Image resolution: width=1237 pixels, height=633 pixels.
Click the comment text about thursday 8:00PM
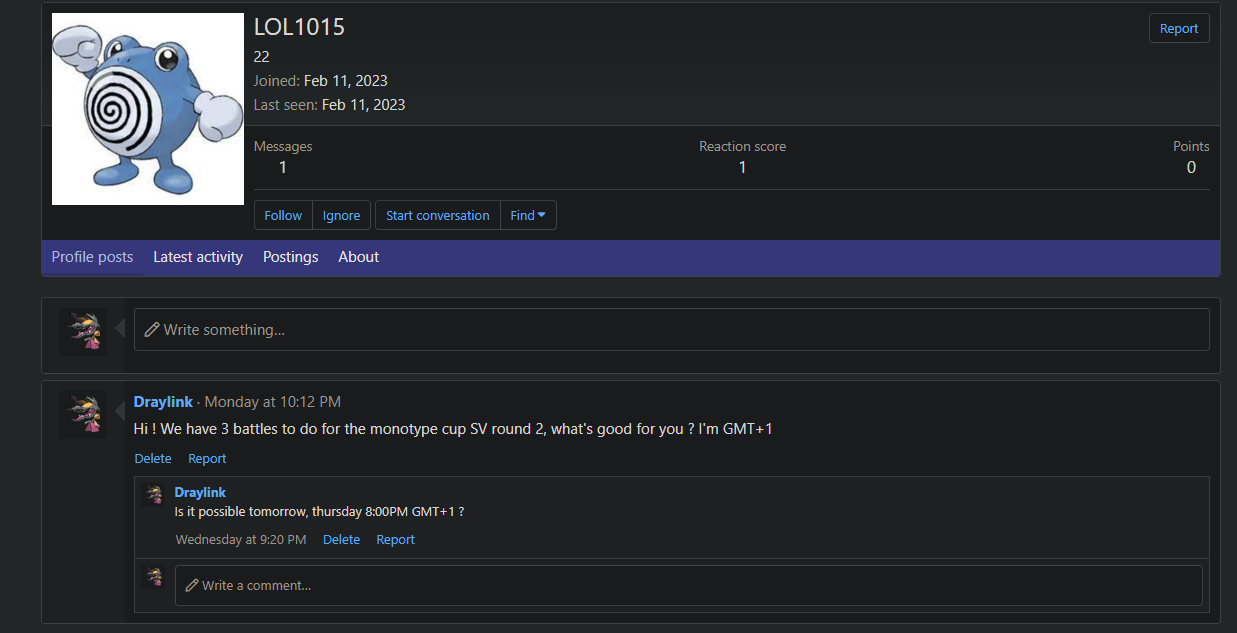(x=319, y=511)
